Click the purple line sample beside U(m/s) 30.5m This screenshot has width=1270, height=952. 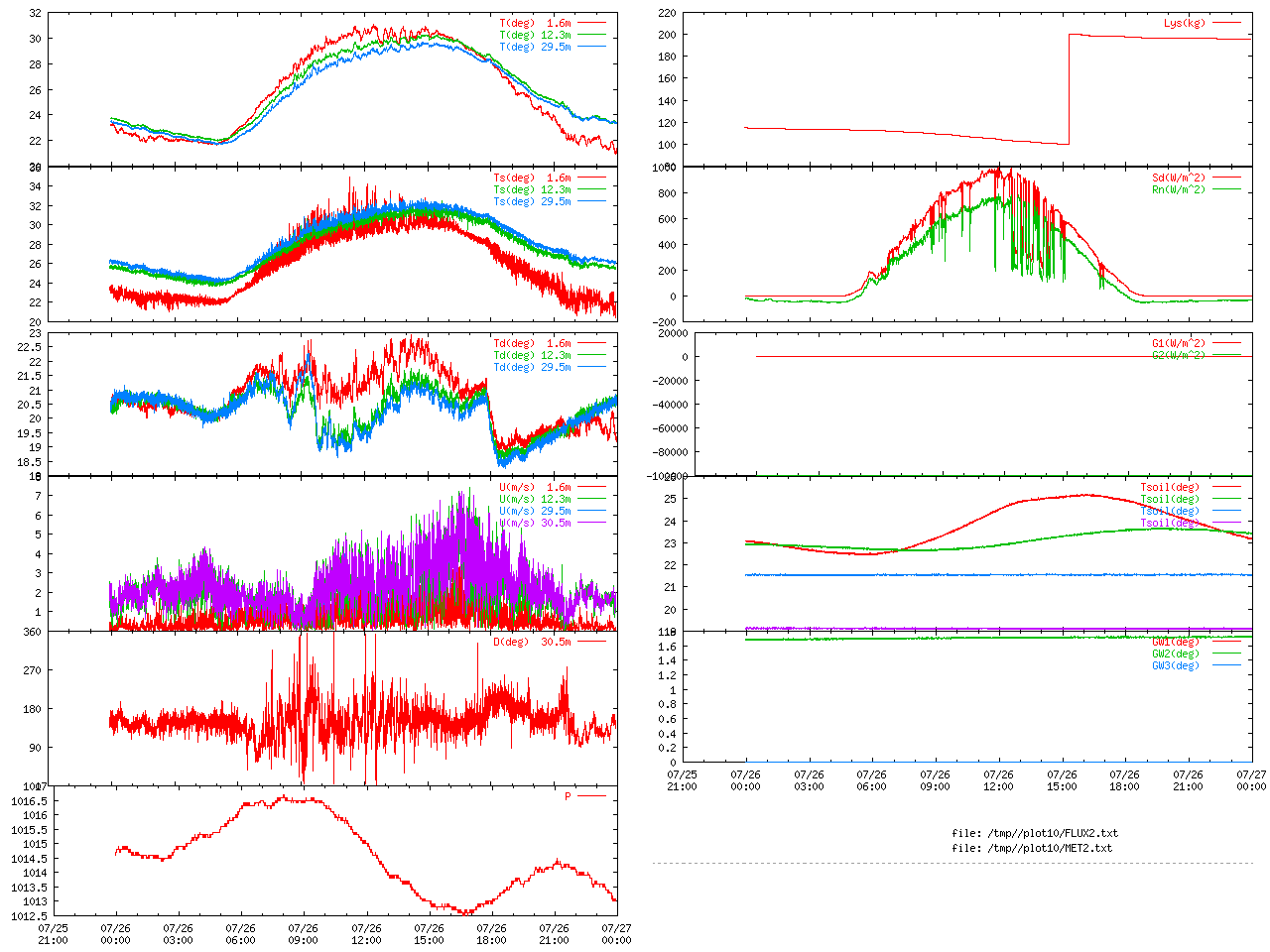pos(591,524)
